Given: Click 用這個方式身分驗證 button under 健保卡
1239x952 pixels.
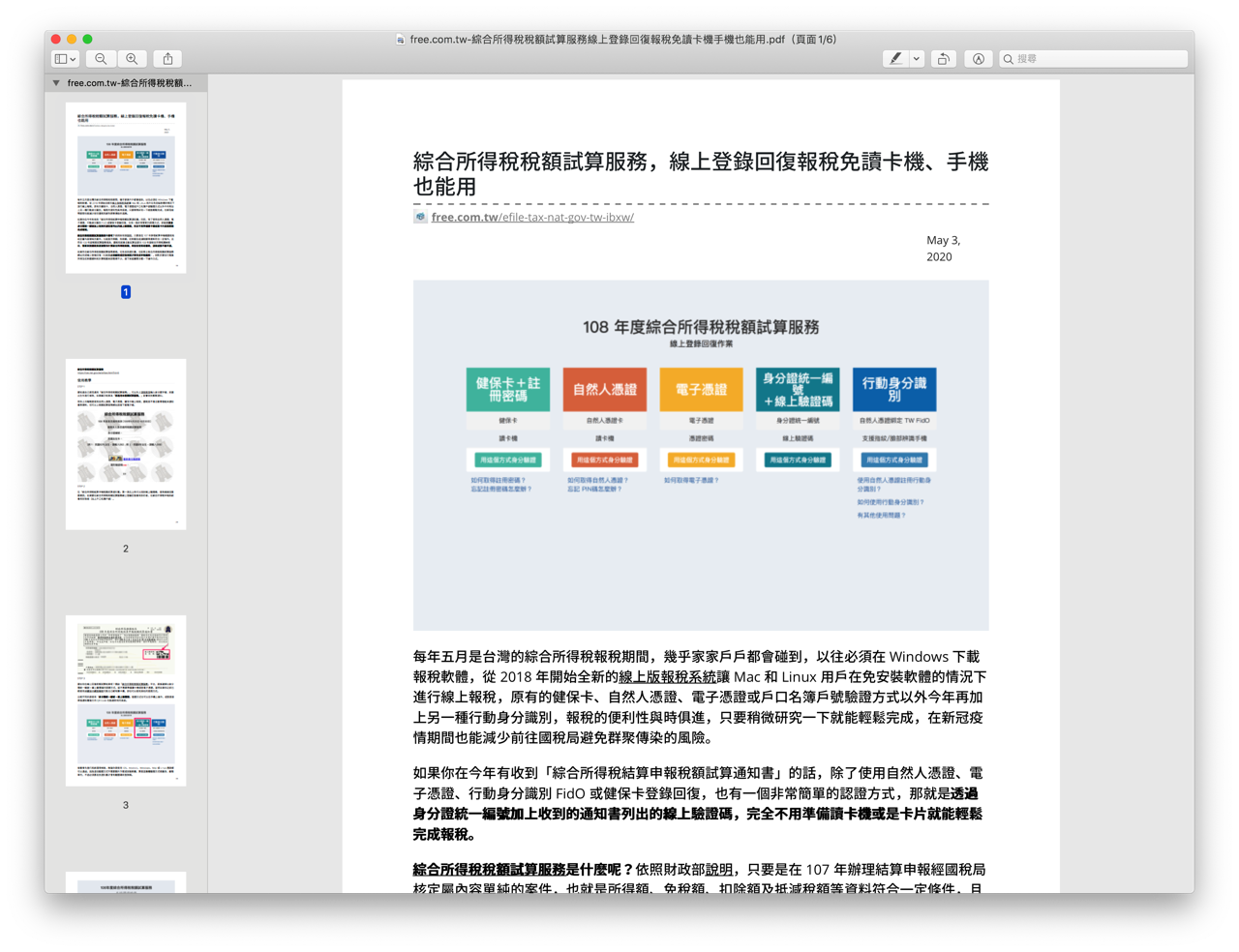Looking at the screenshot, I should pyautogui.click(x=508, y=461).
